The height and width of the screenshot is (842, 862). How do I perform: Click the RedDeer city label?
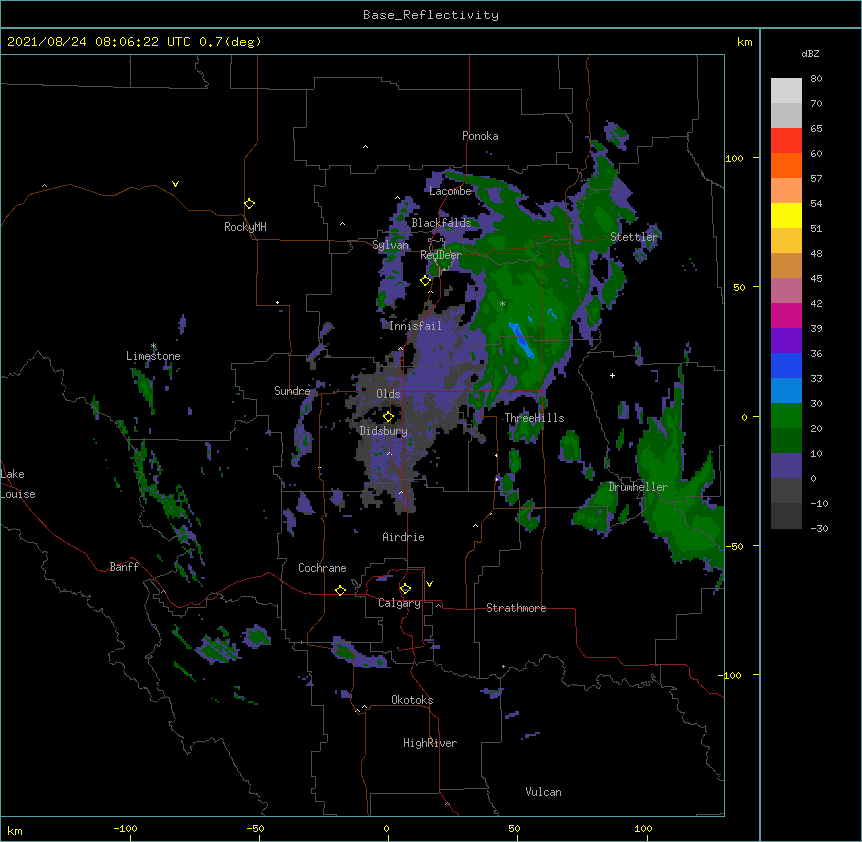tap(440, 255)
